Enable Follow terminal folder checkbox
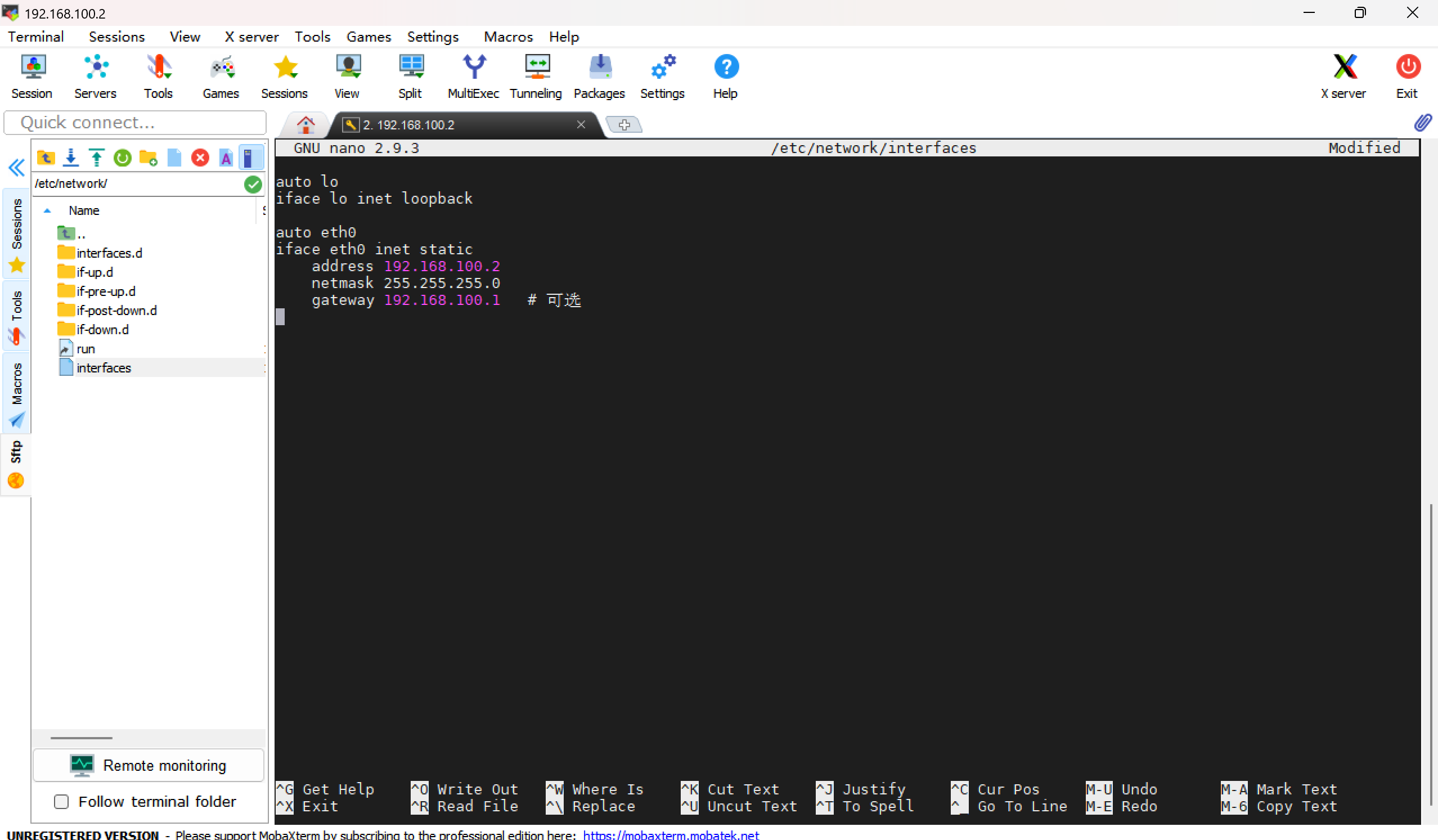The height and width of the screenshot is (840, 1438). click(x=61, y=802)
